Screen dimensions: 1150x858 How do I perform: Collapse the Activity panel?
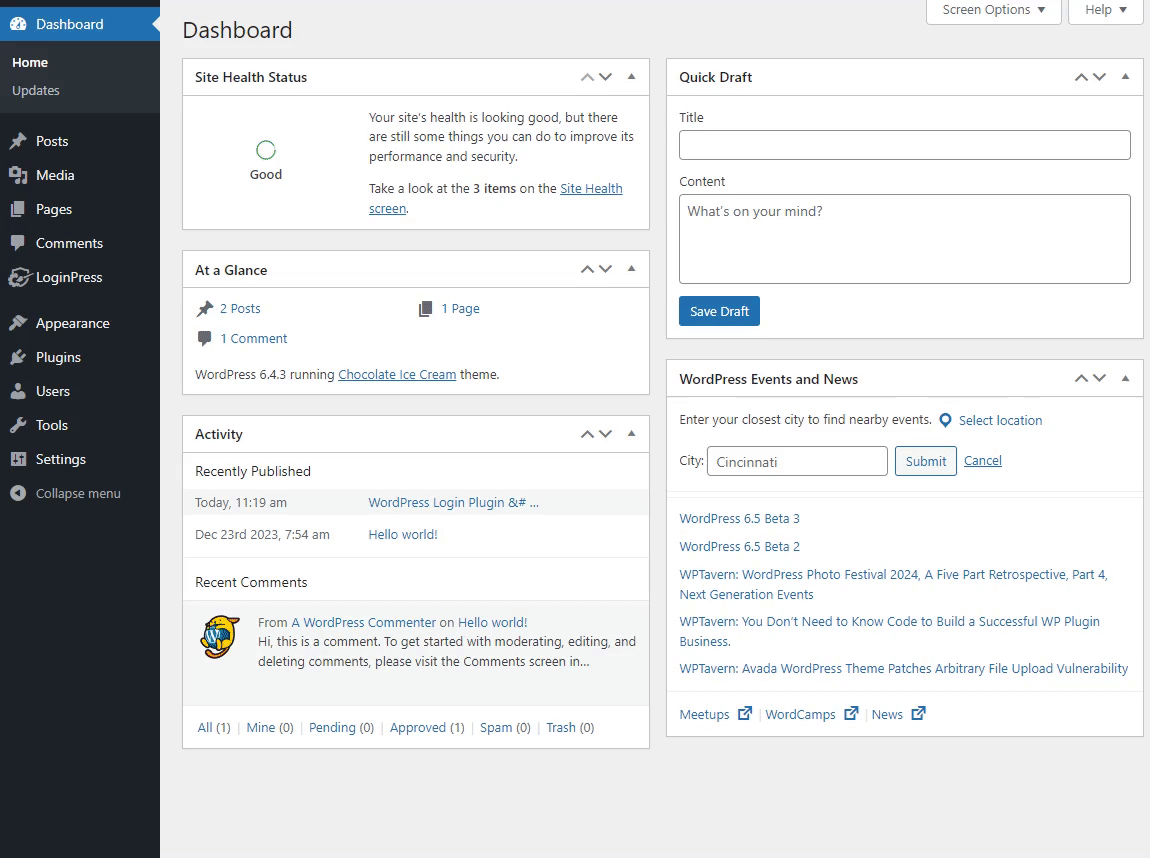click(631, 434)
